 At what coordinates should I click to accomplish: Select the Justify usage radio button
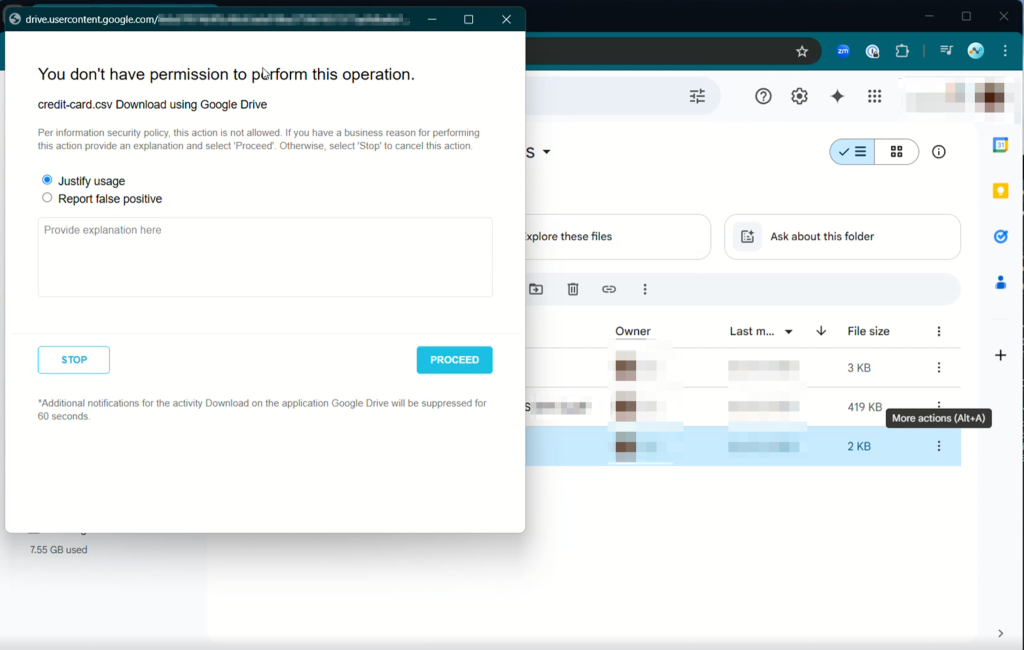(47, 180)
